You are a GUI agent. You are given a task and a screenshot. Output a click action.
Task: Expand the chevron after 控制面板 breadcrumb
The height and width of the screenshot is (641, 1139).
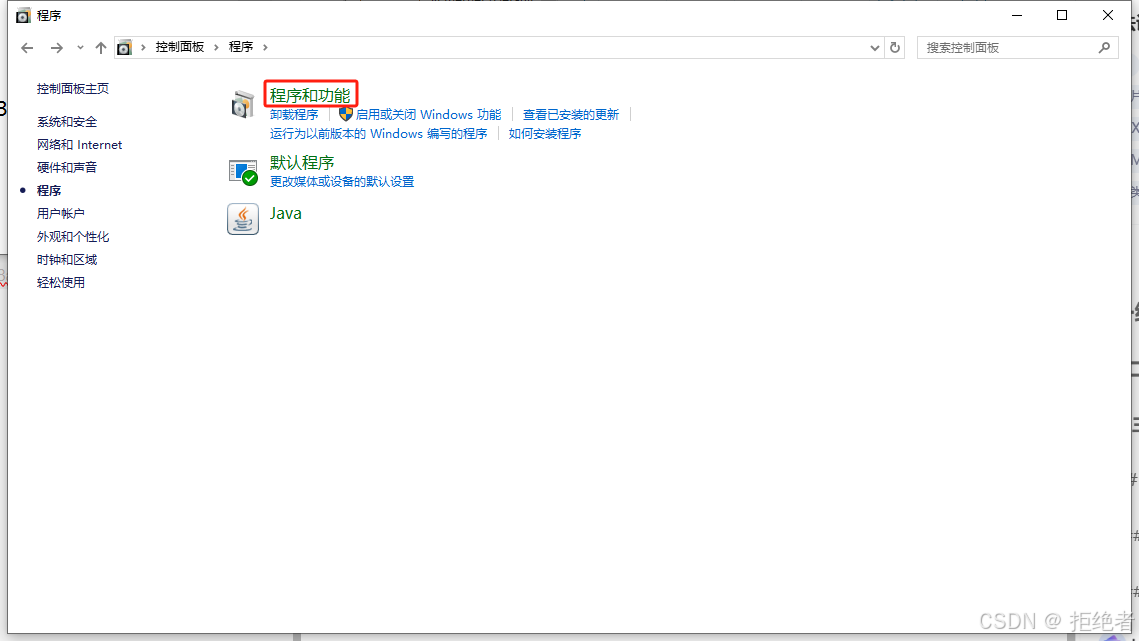[217, 47]
